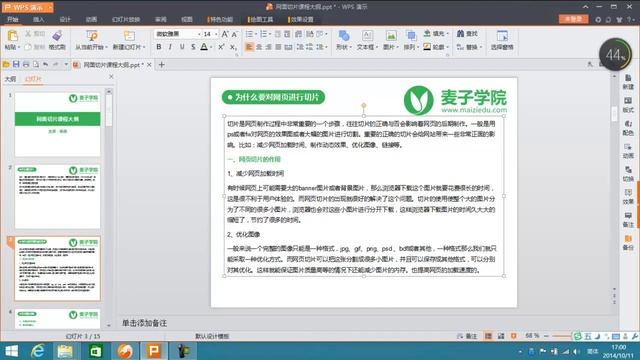
Task: Open the Fill (填充) color dropdown
Action: (x=448, y=34)
